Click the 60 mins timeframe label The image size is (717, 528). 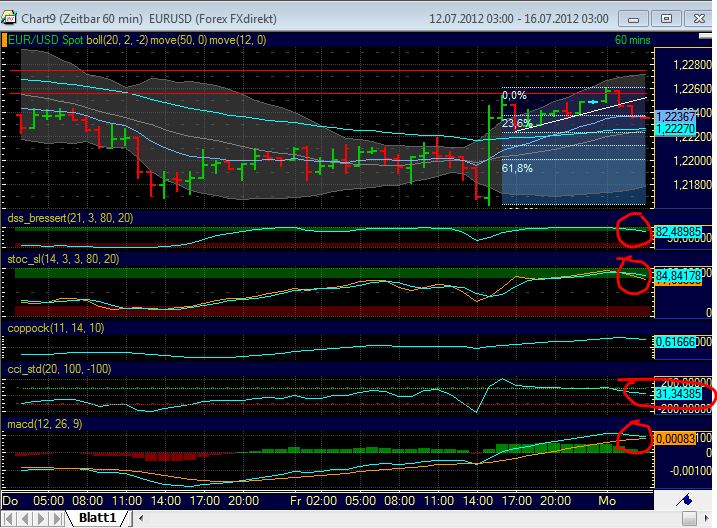pyautogui.click(x=632, y=40)
